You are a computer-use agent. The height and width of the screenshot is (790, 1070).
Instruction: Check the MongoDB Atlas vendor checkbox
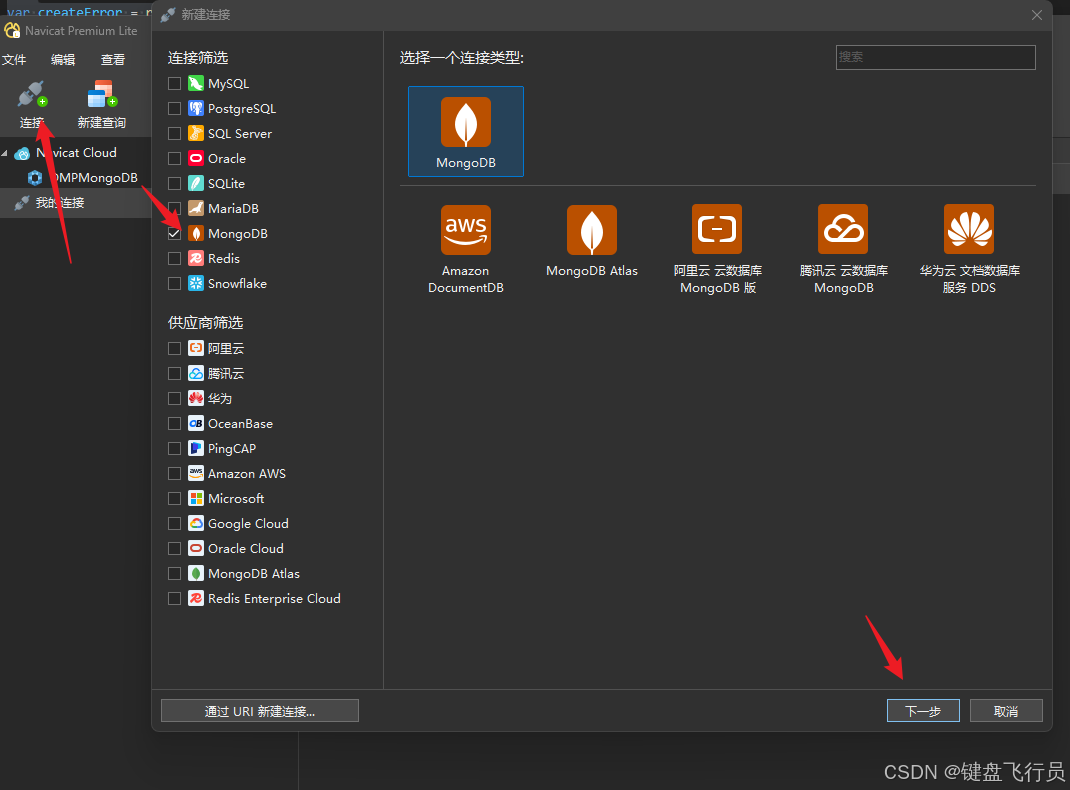click(x=175, y=574)
